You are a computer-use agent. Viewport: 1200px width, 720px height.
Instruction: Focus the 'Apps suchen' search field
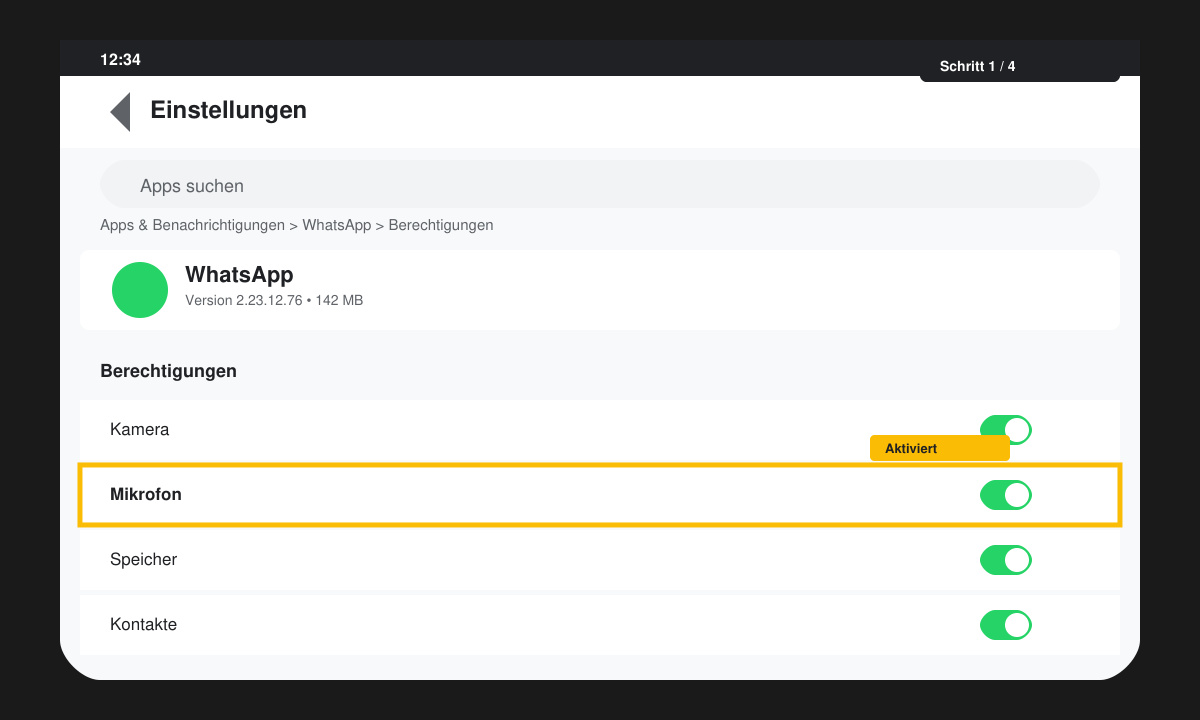(x=600, y=184)
